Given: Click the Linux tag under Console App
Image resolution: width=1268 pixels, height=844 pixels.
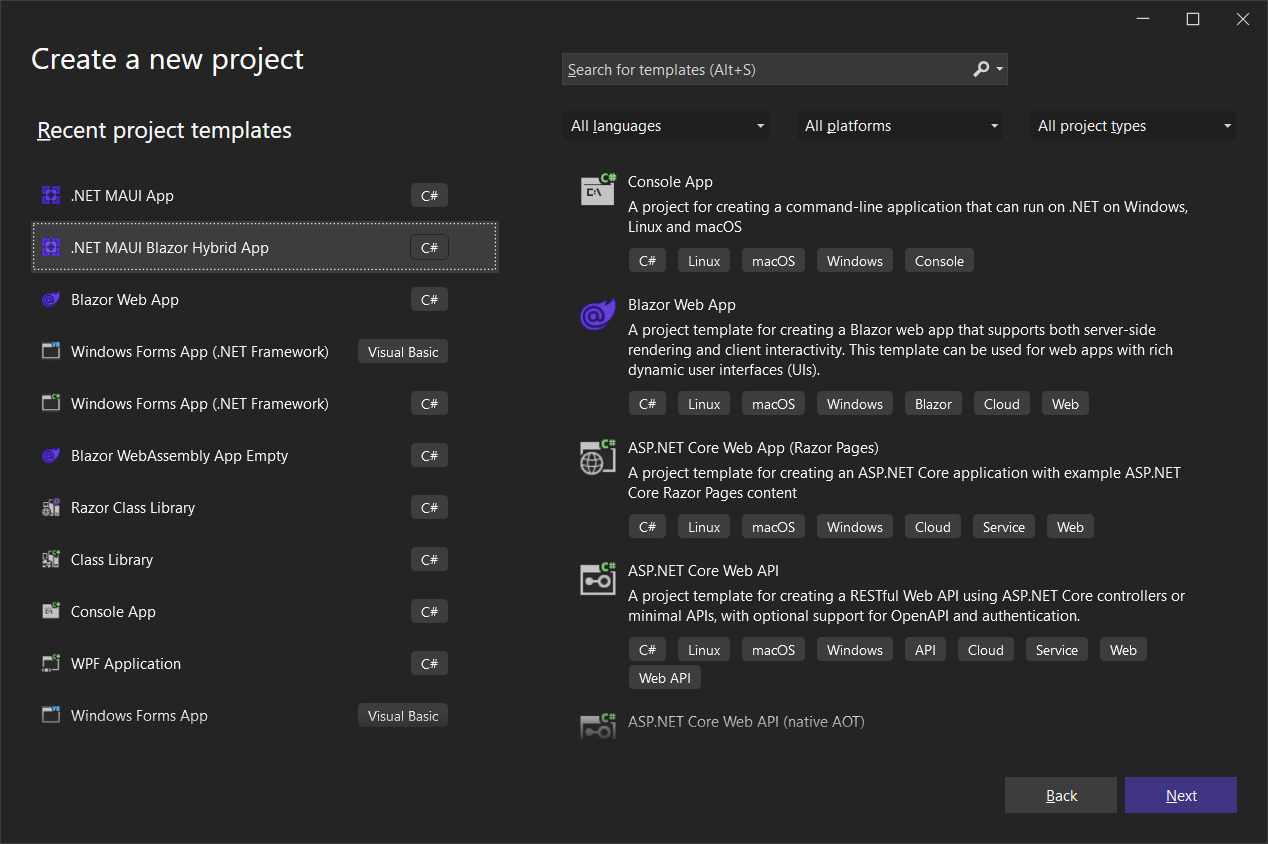Looking at the screenshot, I should click(704, 261).
